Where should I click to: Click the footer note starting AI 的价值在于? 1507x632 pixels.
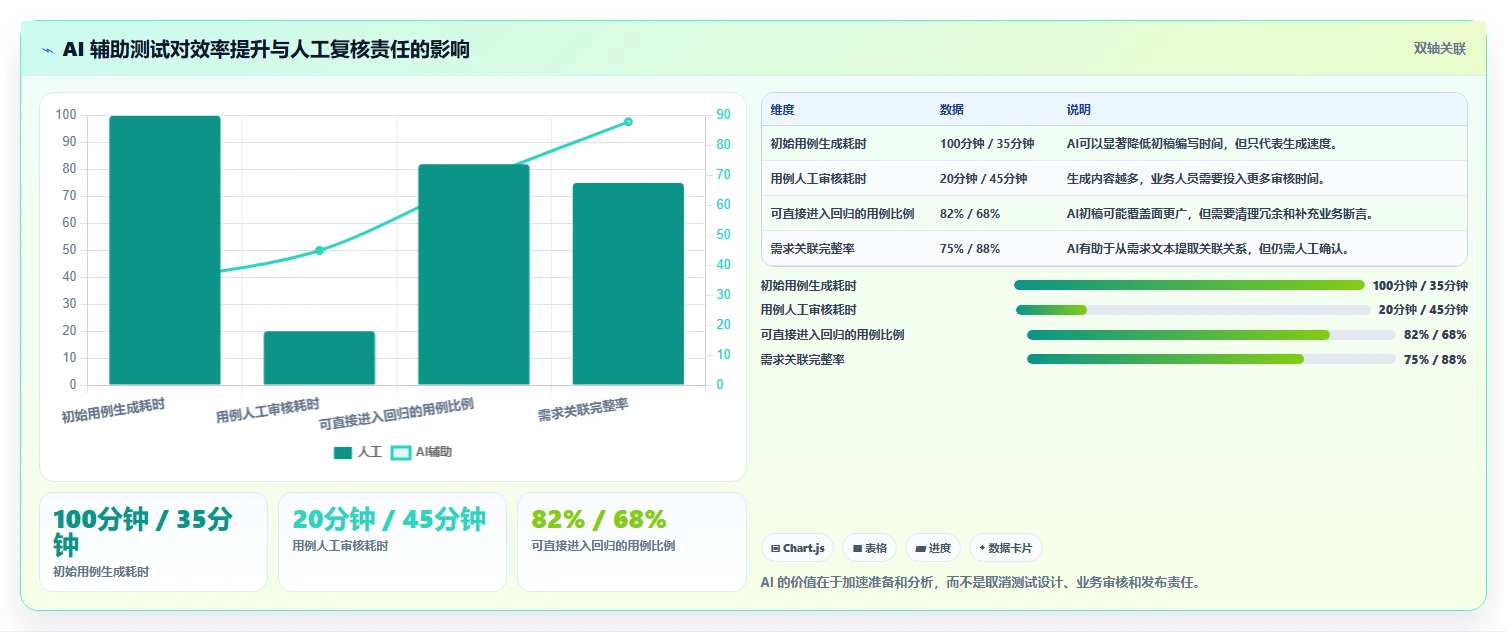pyautogui.click(x=980, y=582)
